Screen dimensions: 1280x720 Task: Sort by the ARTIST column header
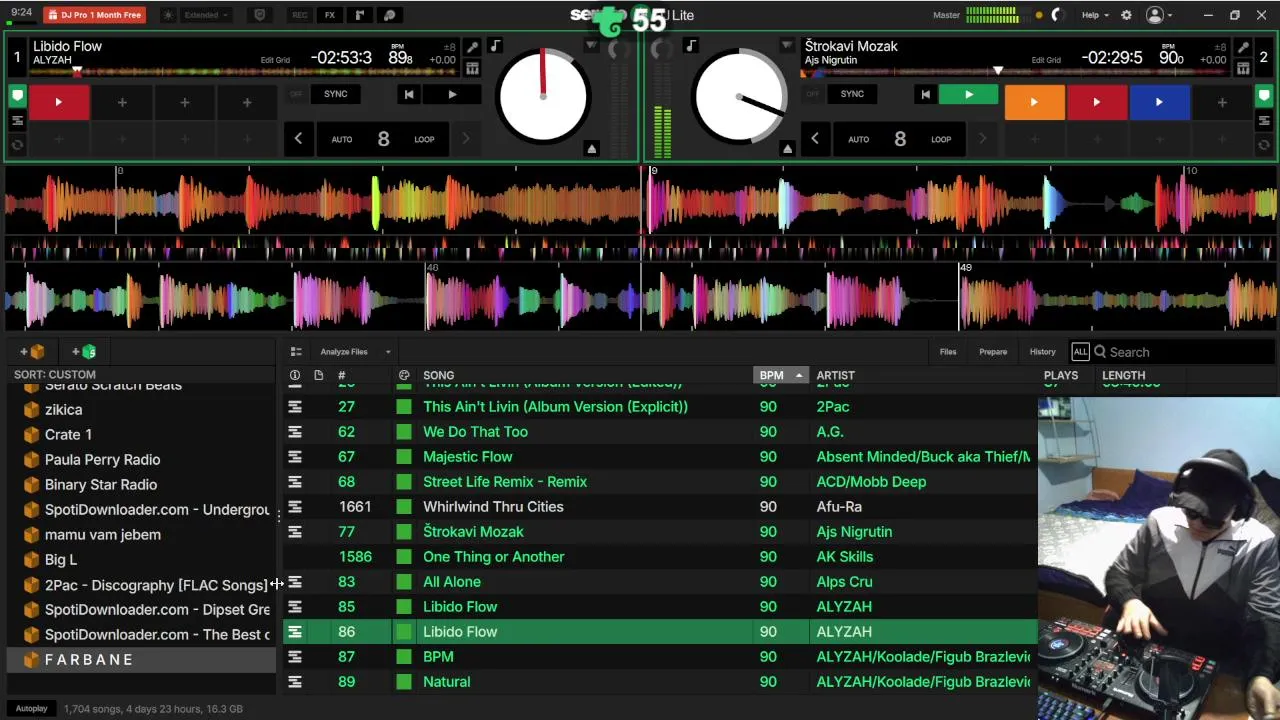coord(836,375)
